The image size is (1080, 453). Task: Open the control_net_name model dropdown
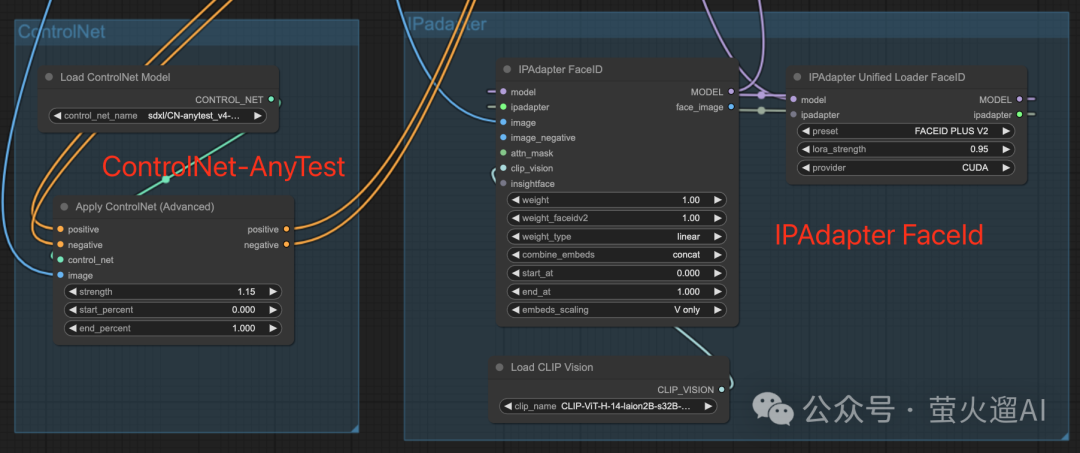point(158,116)
